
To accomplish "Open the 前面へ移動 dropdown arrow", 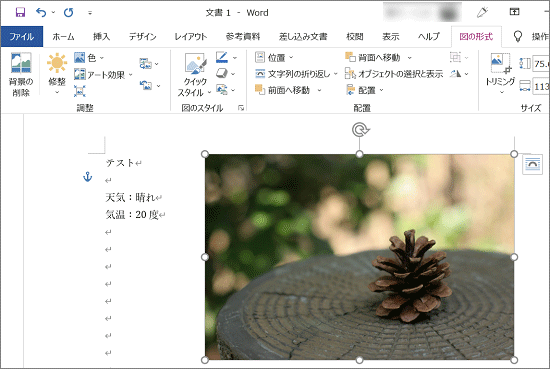I will (319, 90).
